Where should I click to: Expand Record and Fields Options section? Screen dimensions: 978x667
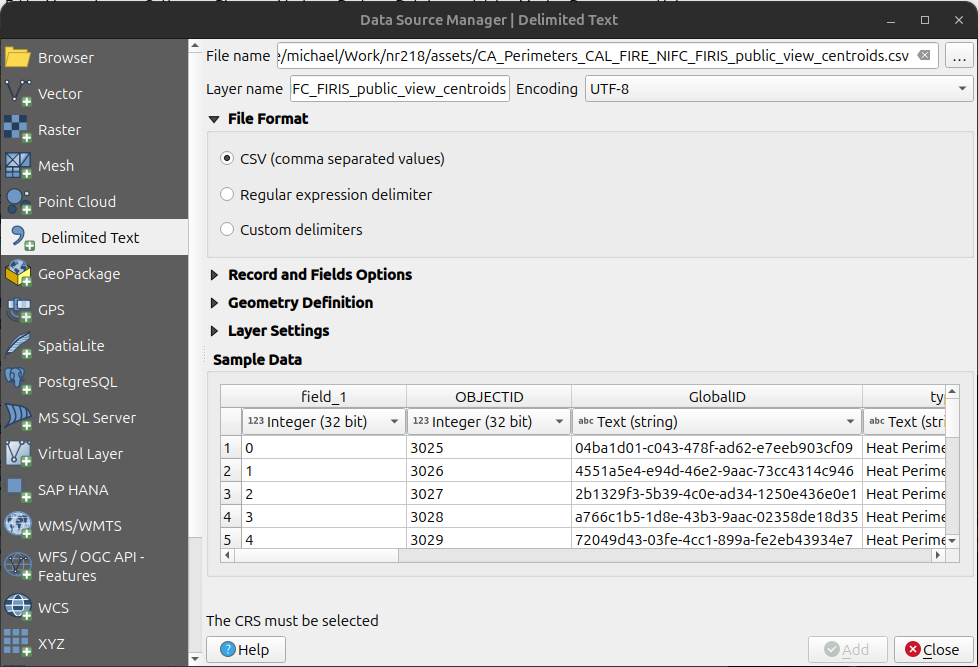point(319,275)
